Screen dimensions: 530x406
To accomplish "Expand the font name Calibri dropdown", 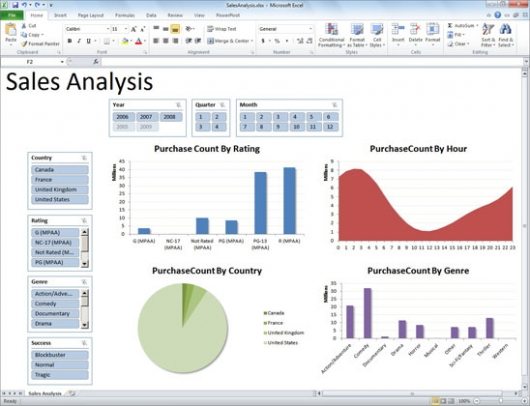I will point(108,29).
